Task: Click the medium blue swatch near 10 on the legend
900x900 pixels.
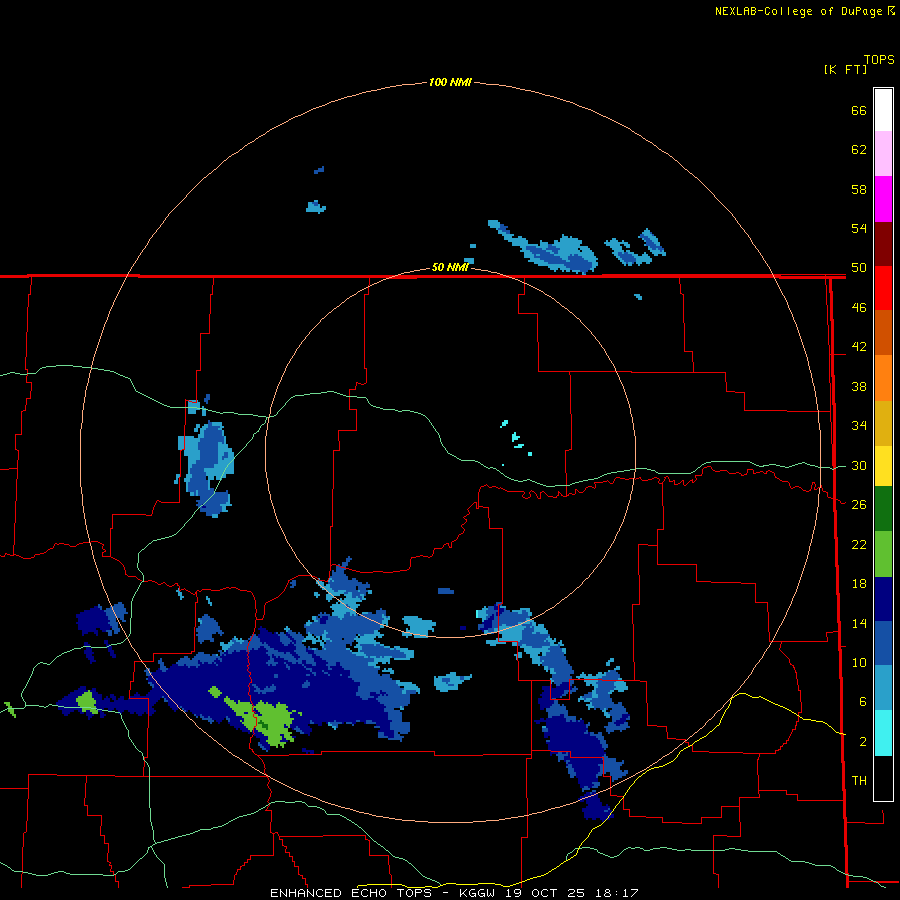Action: click(x=883, y=644)
